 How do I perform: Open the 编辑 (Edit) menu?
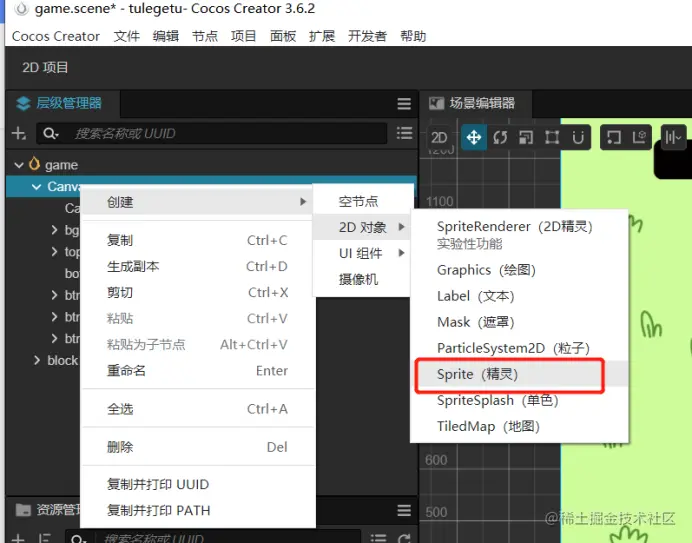(x=166, y=36)
